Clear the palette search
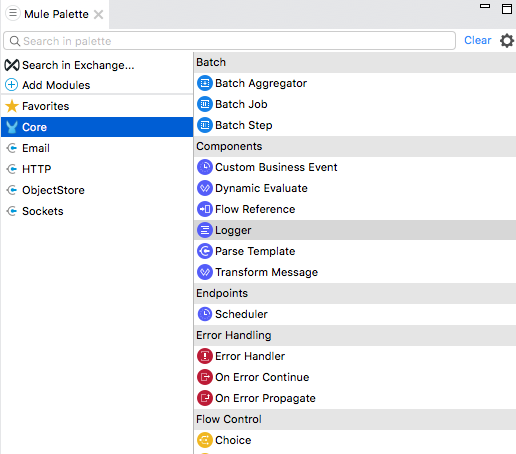Viewport: 516px width, 454px height. (477, 40)
